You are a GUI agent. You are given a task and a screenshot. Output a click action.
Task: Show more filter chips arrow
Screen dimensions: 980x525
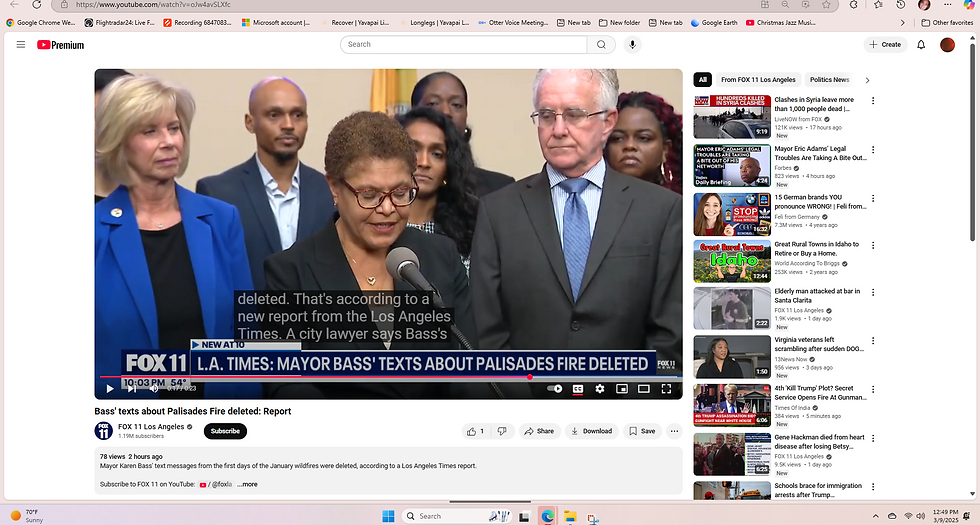867,80
